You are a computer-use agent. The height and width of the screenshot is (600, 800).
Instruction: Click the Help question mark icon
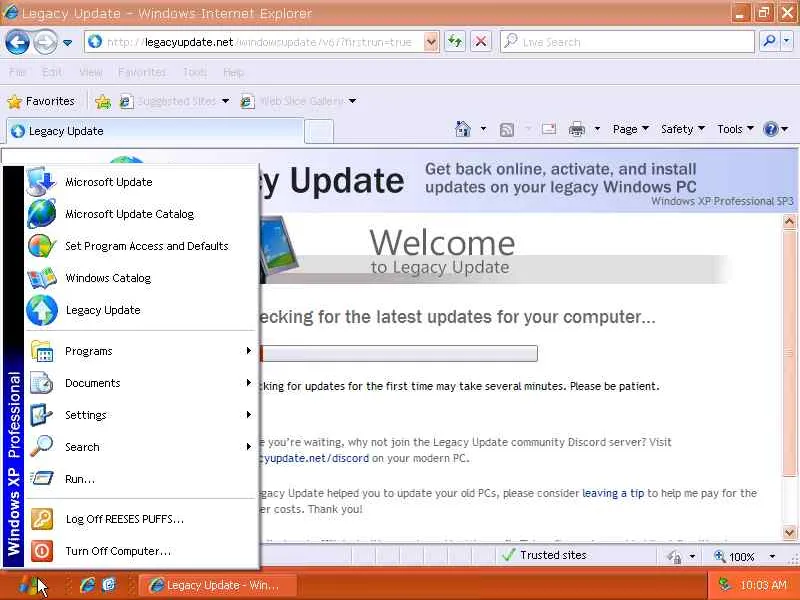pos(770,129)
